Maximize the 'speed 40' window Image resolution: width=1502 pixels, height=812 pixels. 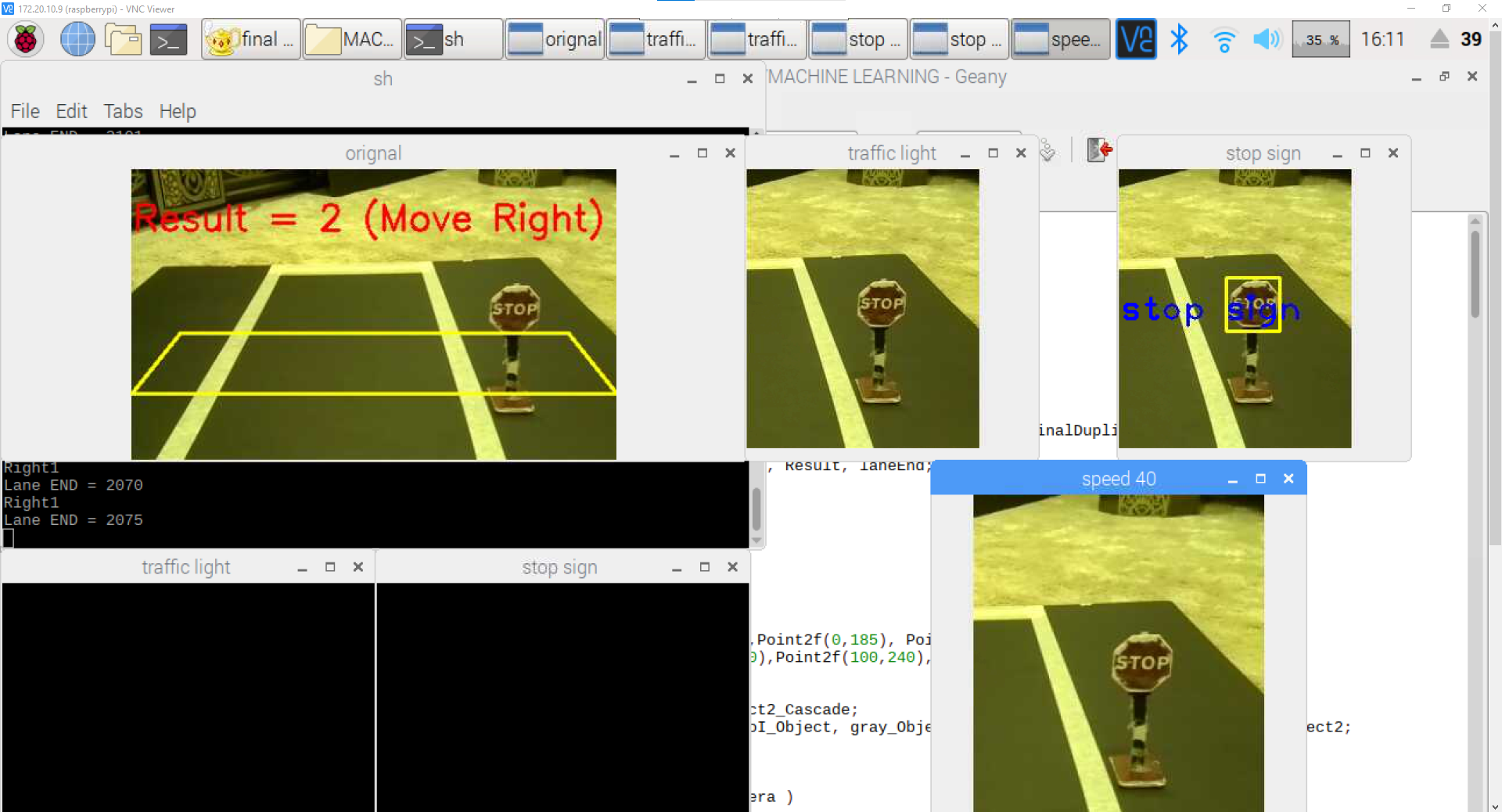pos(1260,479)
